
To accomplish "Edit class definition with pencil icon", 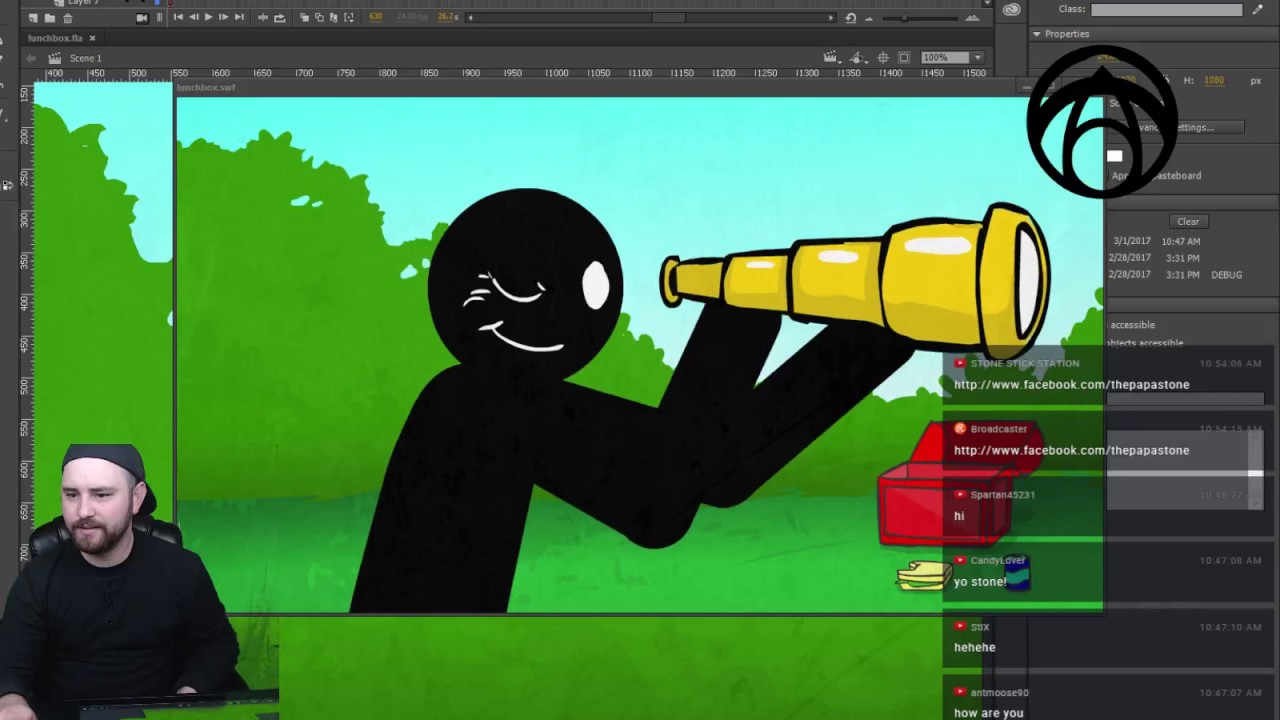I will (1257, 9).
